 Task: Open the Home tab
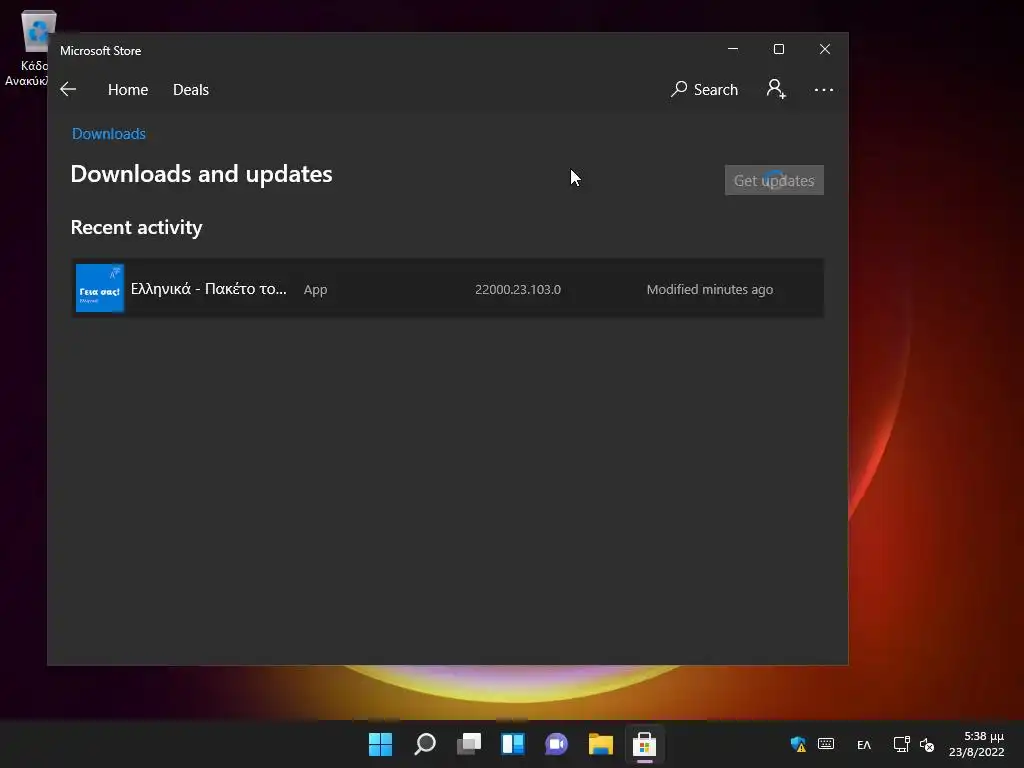[128, 89]
